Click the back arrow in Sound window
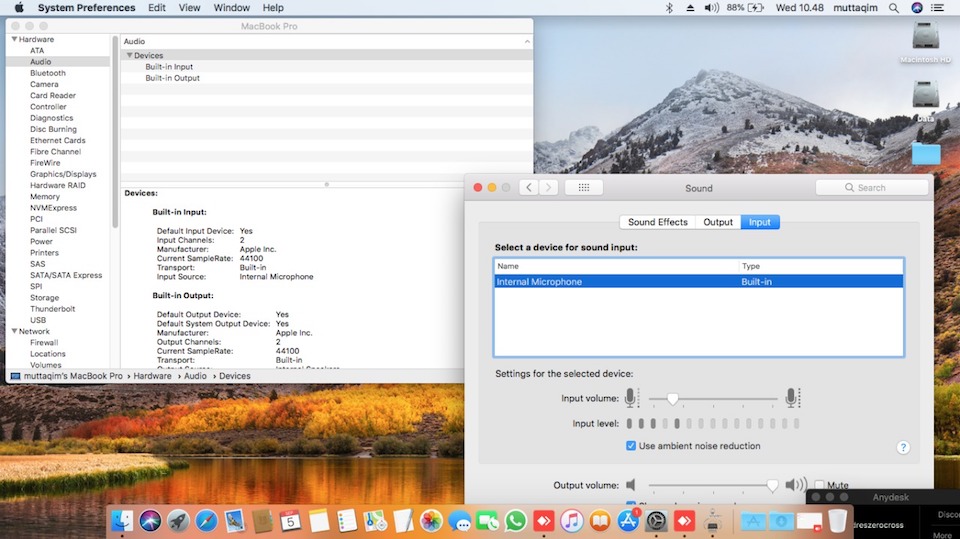 [x=527, y=187]
